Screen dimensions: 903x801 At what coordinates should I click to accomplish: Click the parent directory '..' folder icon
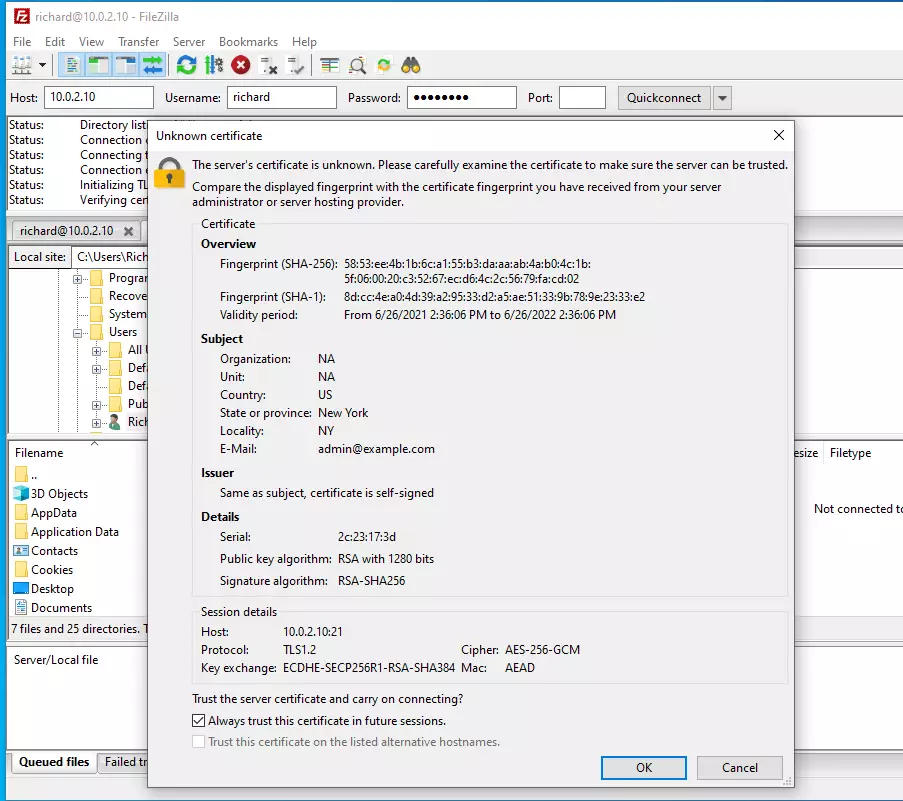point(21,474)
